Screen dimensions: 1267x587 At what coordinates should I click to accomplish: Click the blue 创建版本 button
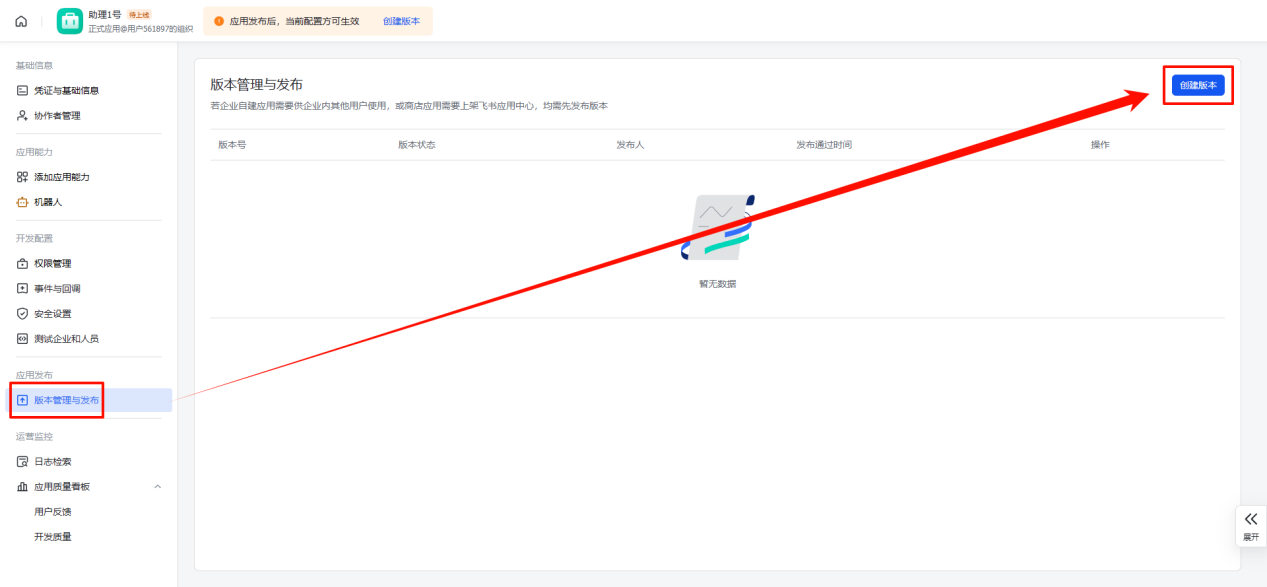[x=1197, y=85]
